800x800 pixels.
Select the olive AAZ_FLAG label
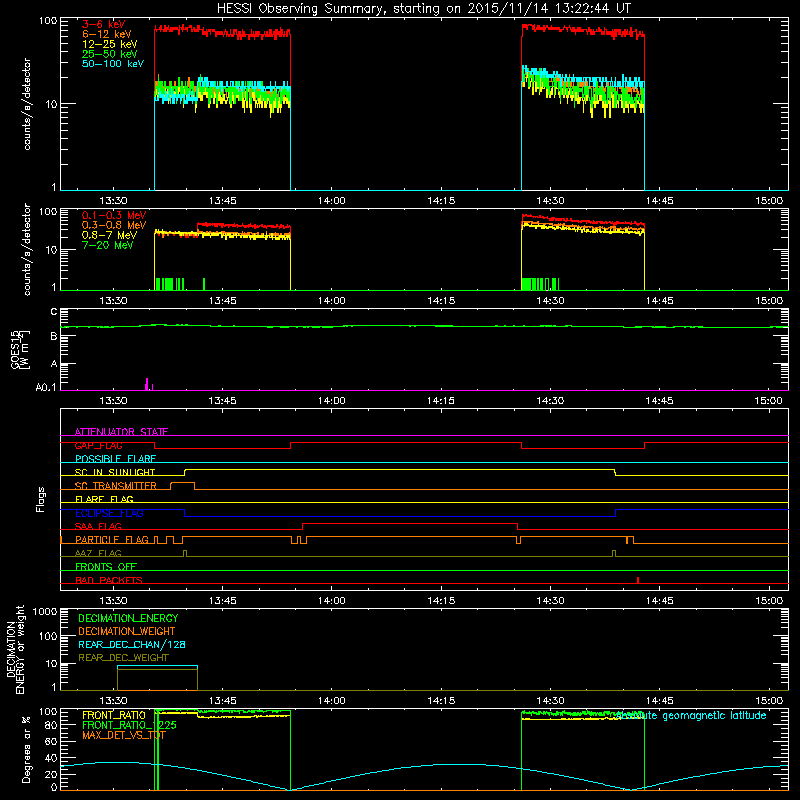click(x=98, y=553)
